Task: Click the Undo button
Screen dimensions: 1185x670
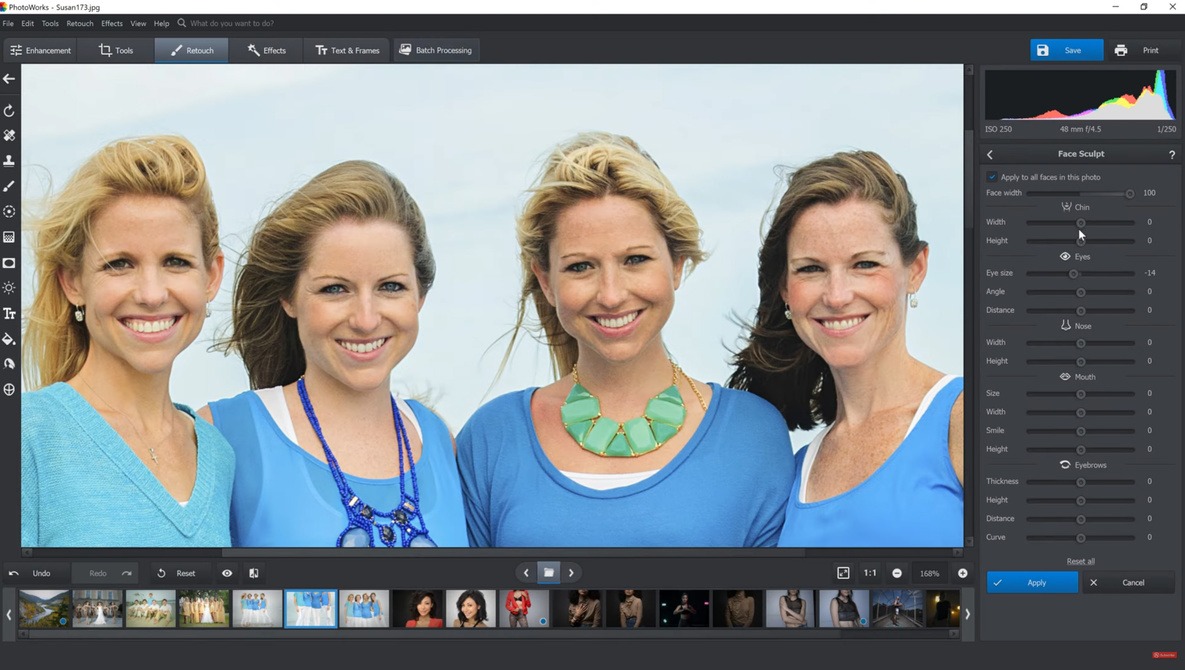Action: point(32,573)
